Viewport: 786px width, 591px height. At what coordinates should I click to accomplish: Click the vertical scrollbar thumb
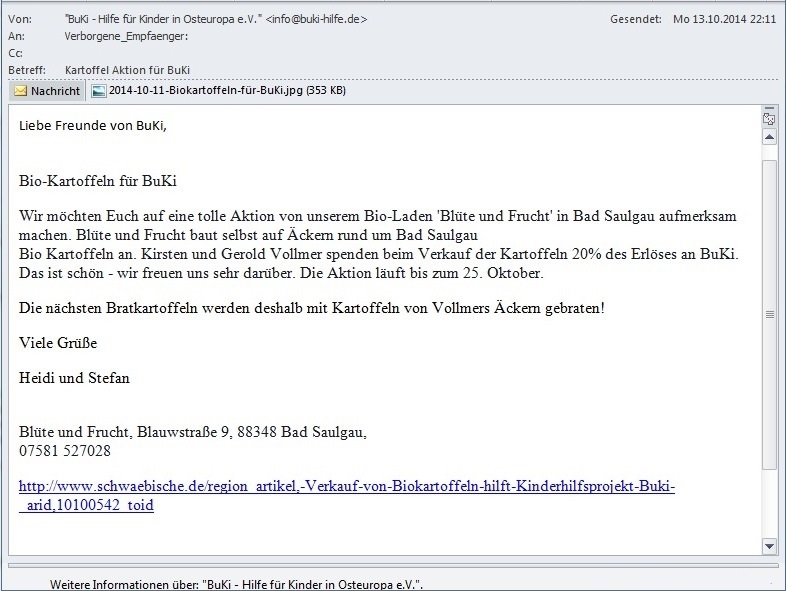tap(769, 314)
